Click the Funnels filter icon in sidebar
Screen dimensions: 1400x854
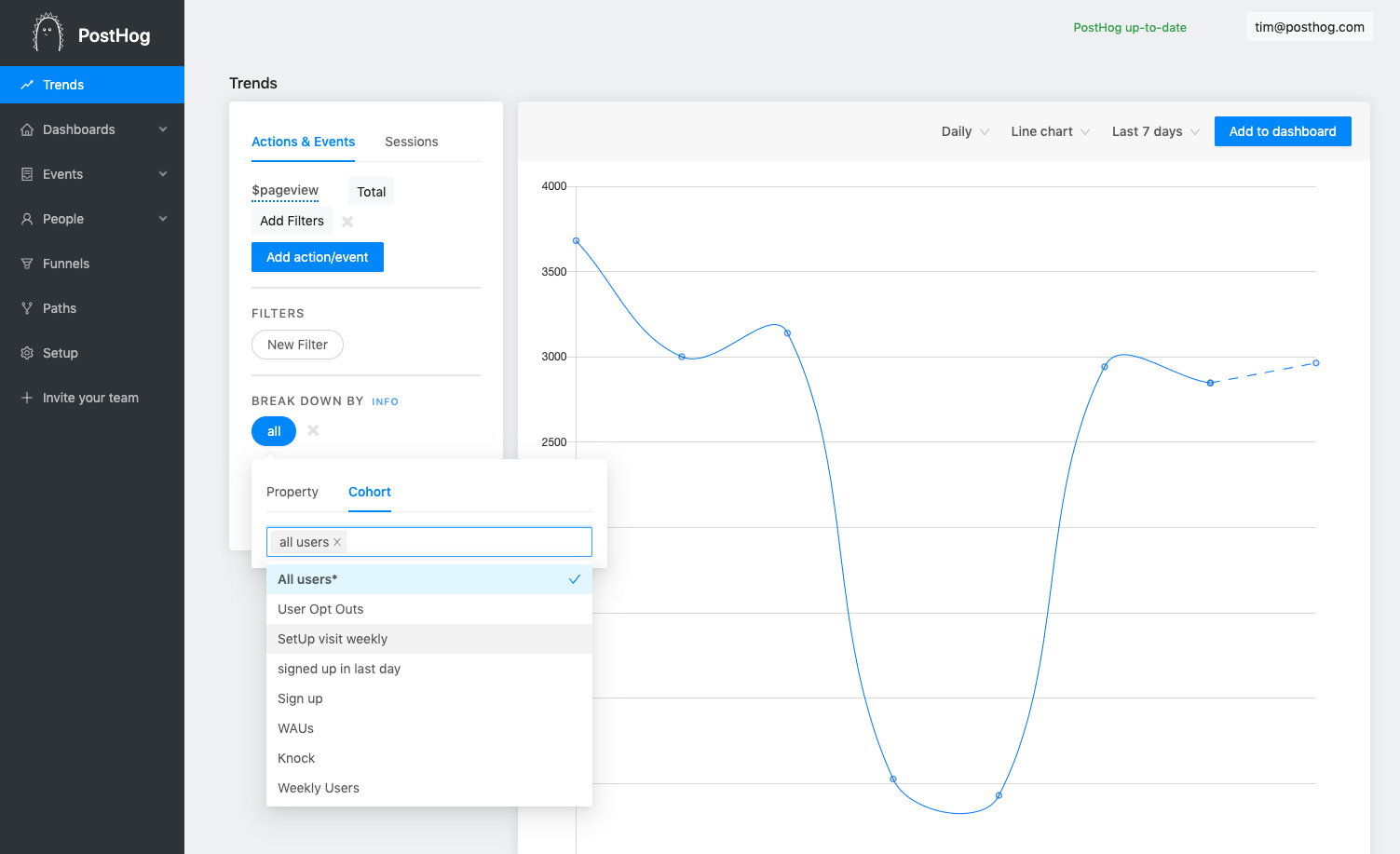27,264
